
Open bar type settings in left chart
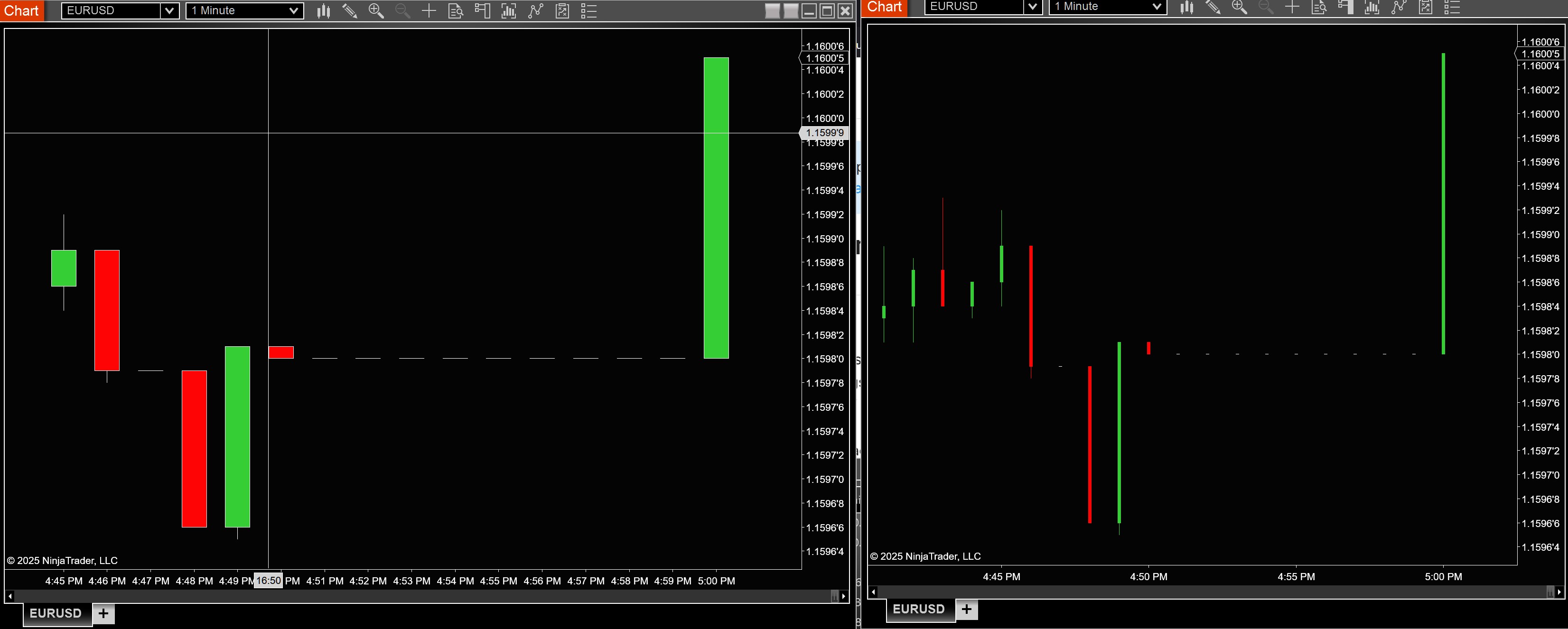(323, 10)
